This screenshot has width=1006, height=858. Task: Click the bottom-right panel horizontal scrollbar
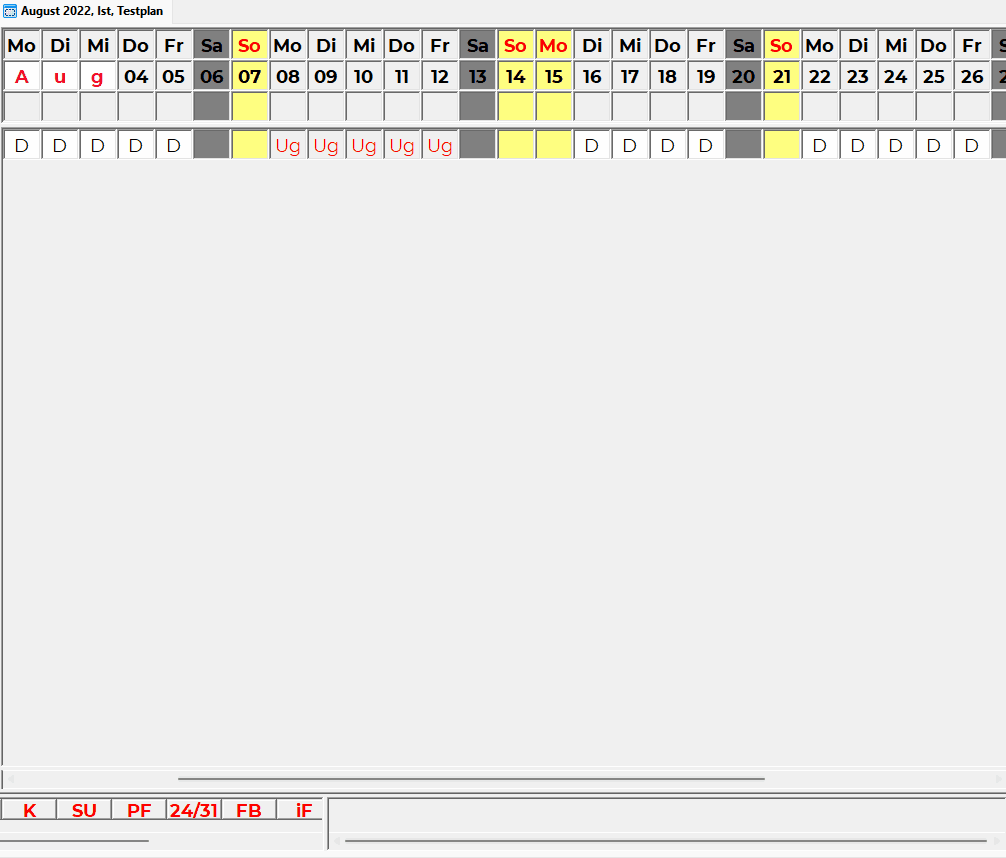click(x=665, y=840)
